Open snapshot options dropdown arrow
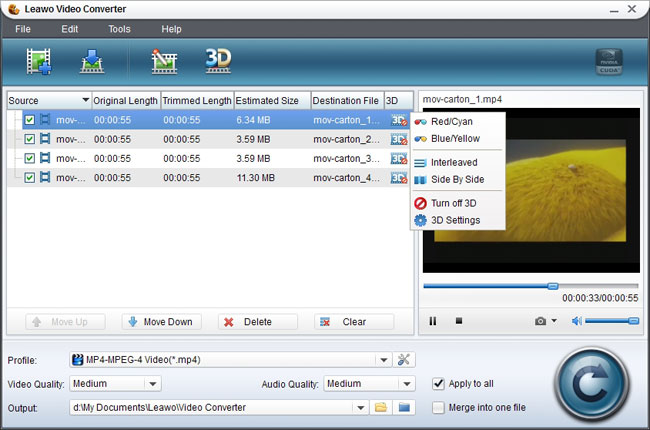Image resolution: width=650 pixels, height=430 pixels. pos(554,321)
